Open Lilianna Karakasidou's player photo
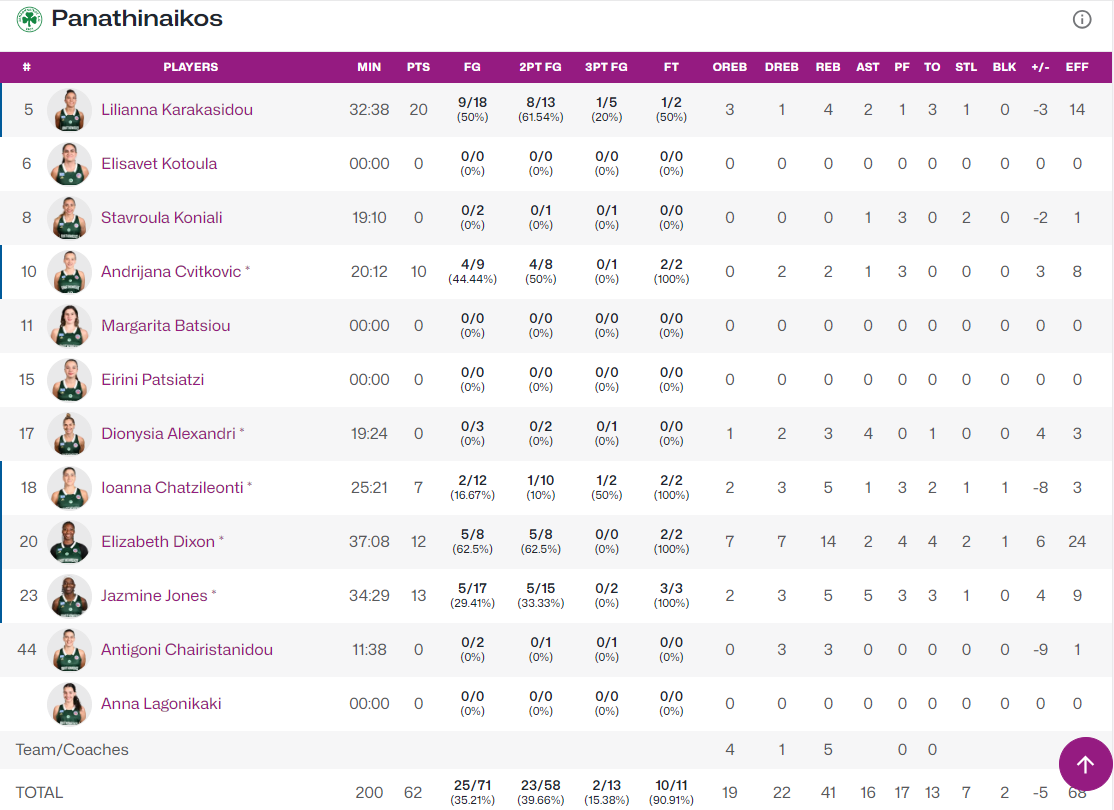The width and height of the screenshot is (1114, 810). 69,109
